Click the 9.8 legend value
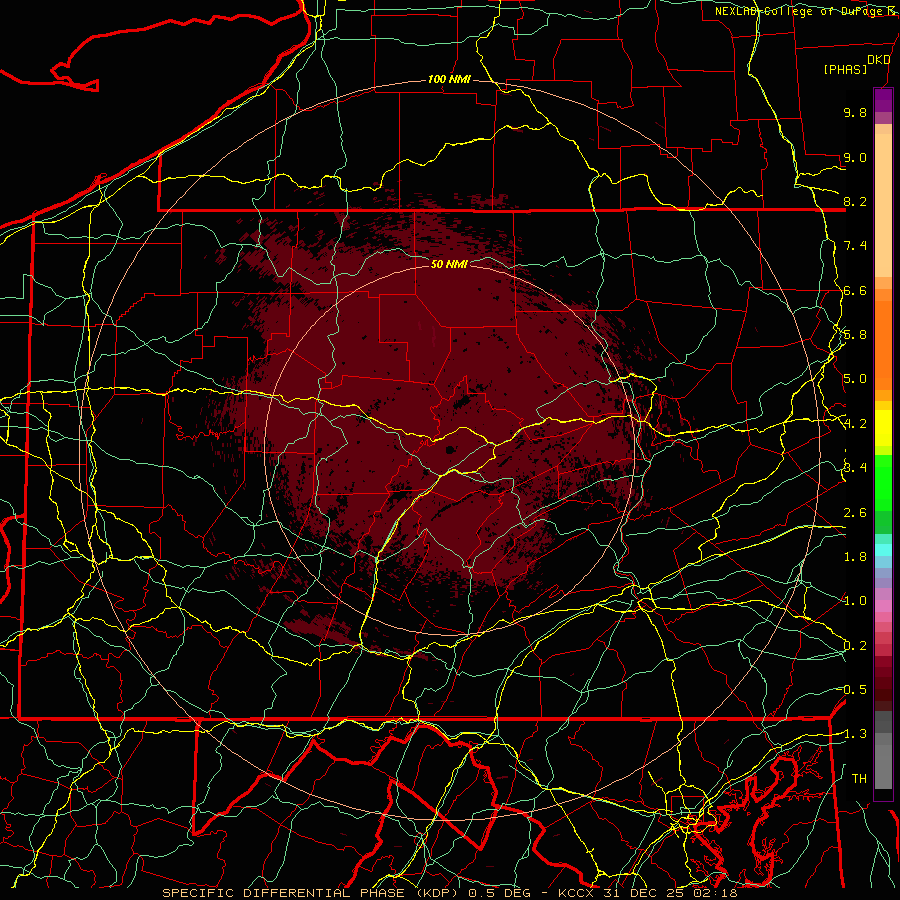 (855, 112)
